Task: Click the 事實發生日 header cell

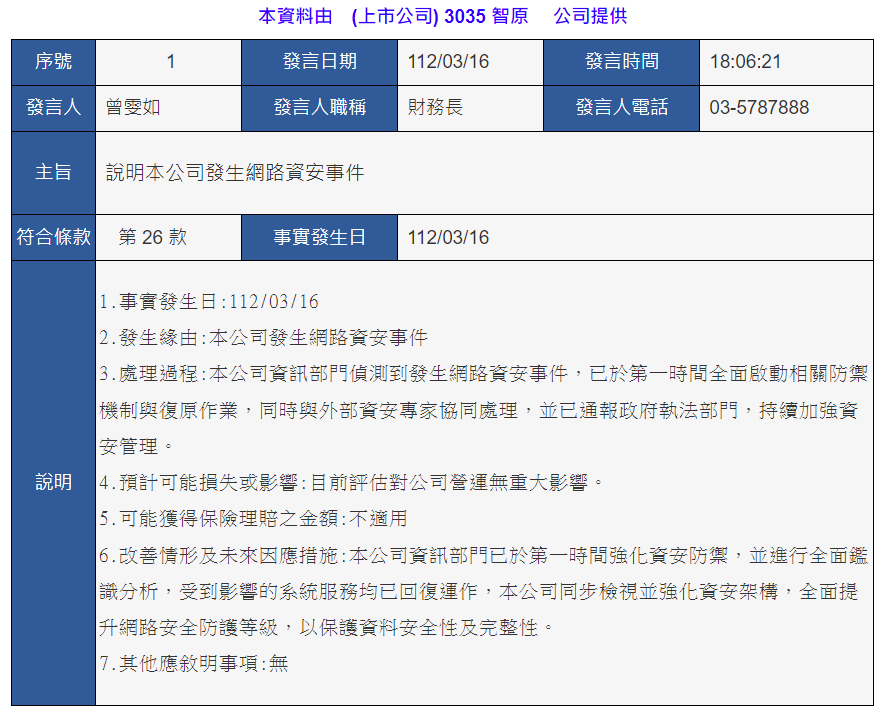Action: coord(319,237)
